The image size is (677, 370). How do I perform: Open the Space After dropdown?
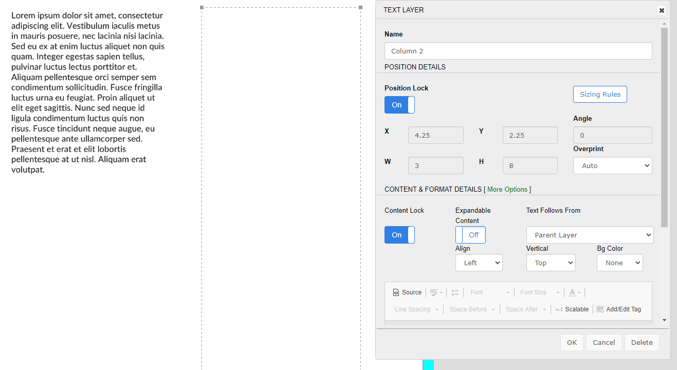click(x=525, y=309)
